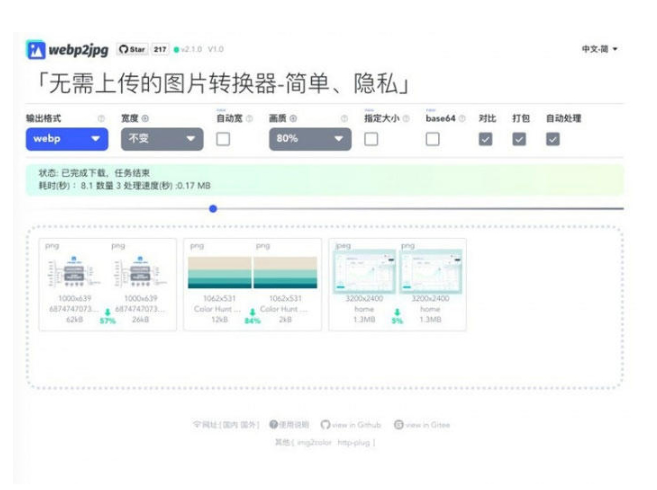This screenshot has height=490, width=657.
Task: Open the webp output format dropdown
Action: click(67, 139)
